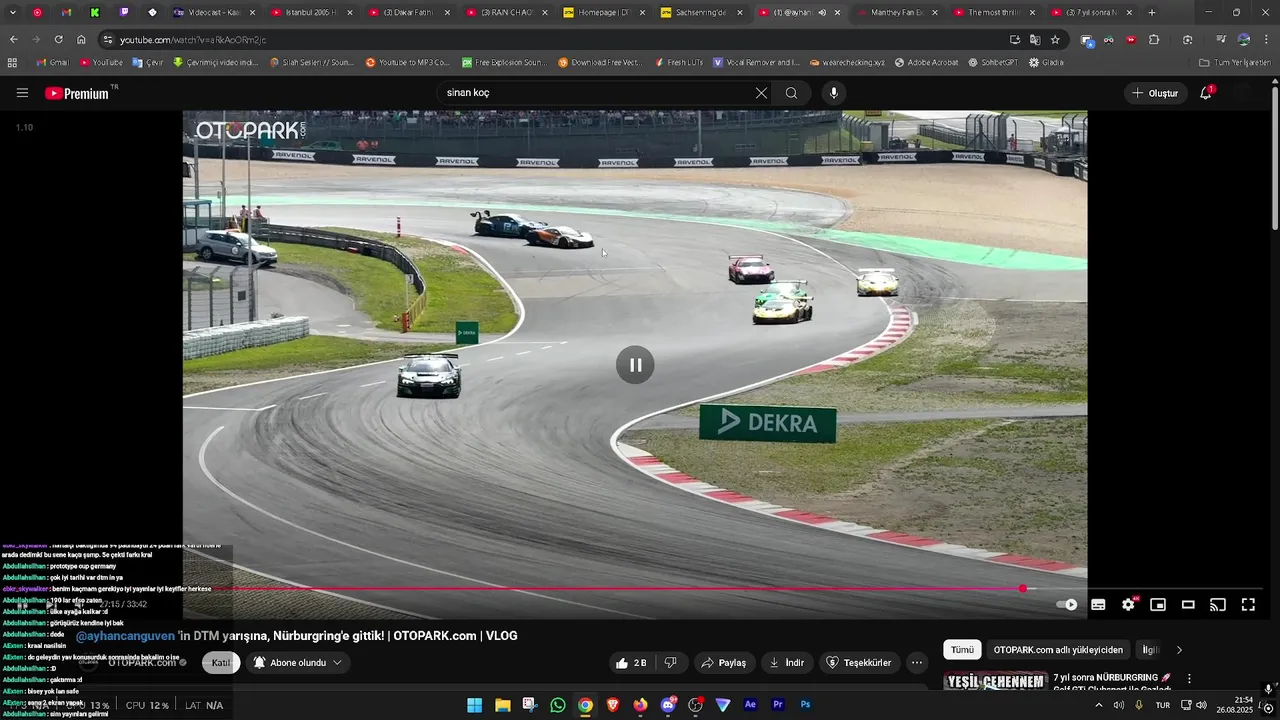Switch to miniplayer mode
Screen dimensions: 1280x720
pyautogui.click(x=1158, y=604)
